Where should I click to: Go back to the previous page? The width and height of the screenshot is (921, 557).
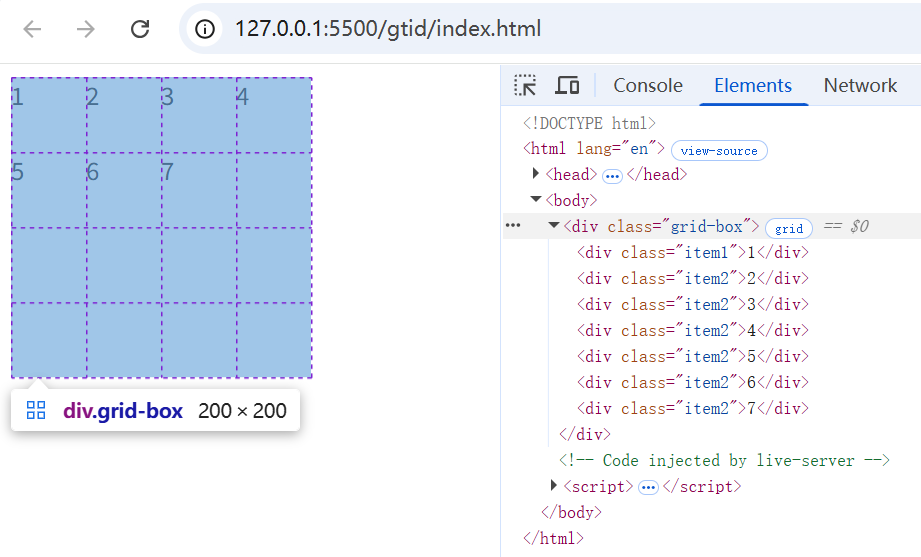(32, 29)
